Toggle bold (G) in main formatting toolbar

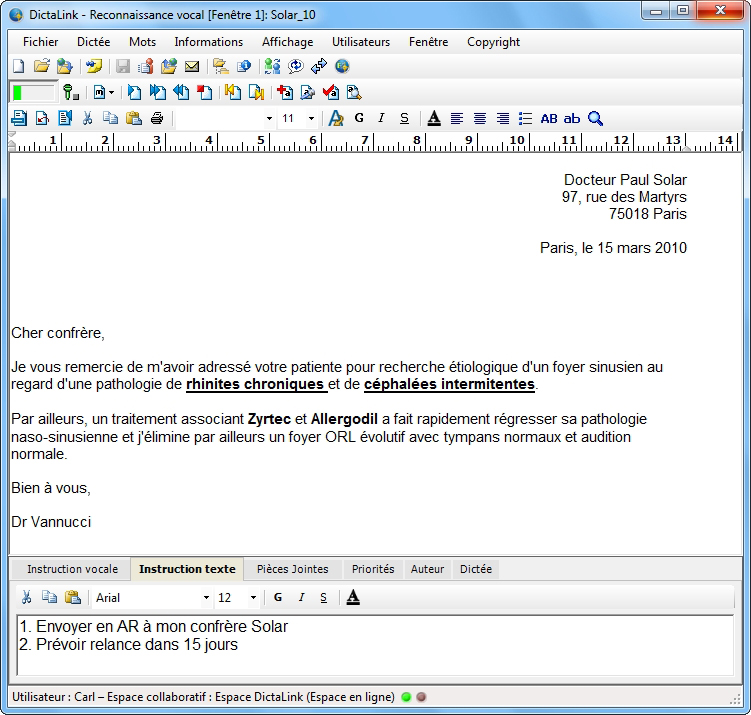tap(359, 119)
